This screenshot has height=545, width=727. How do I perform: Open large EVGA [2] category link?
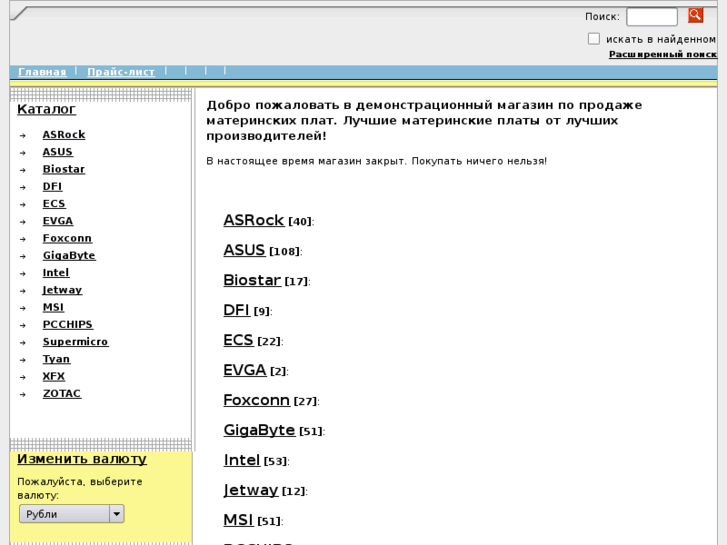pyautogui.click(x=245, y=370)
